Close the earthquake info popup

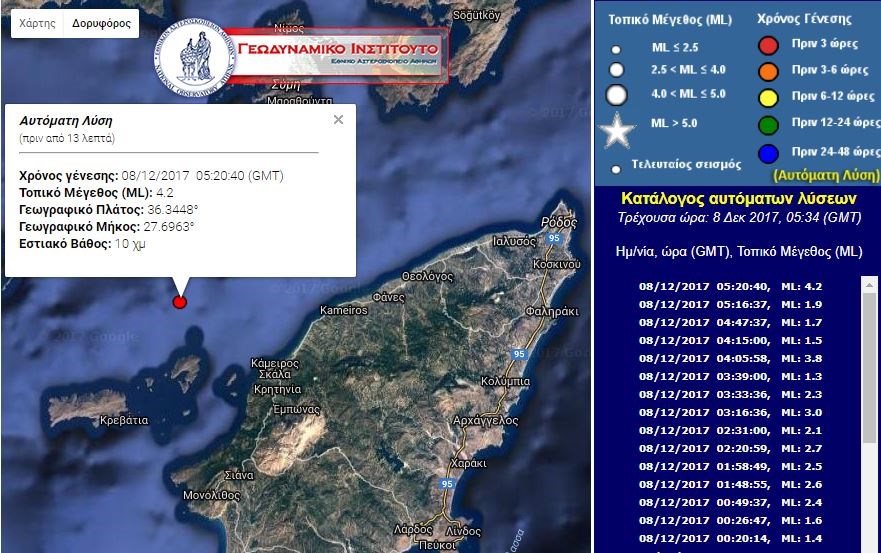tap(338, 119)
